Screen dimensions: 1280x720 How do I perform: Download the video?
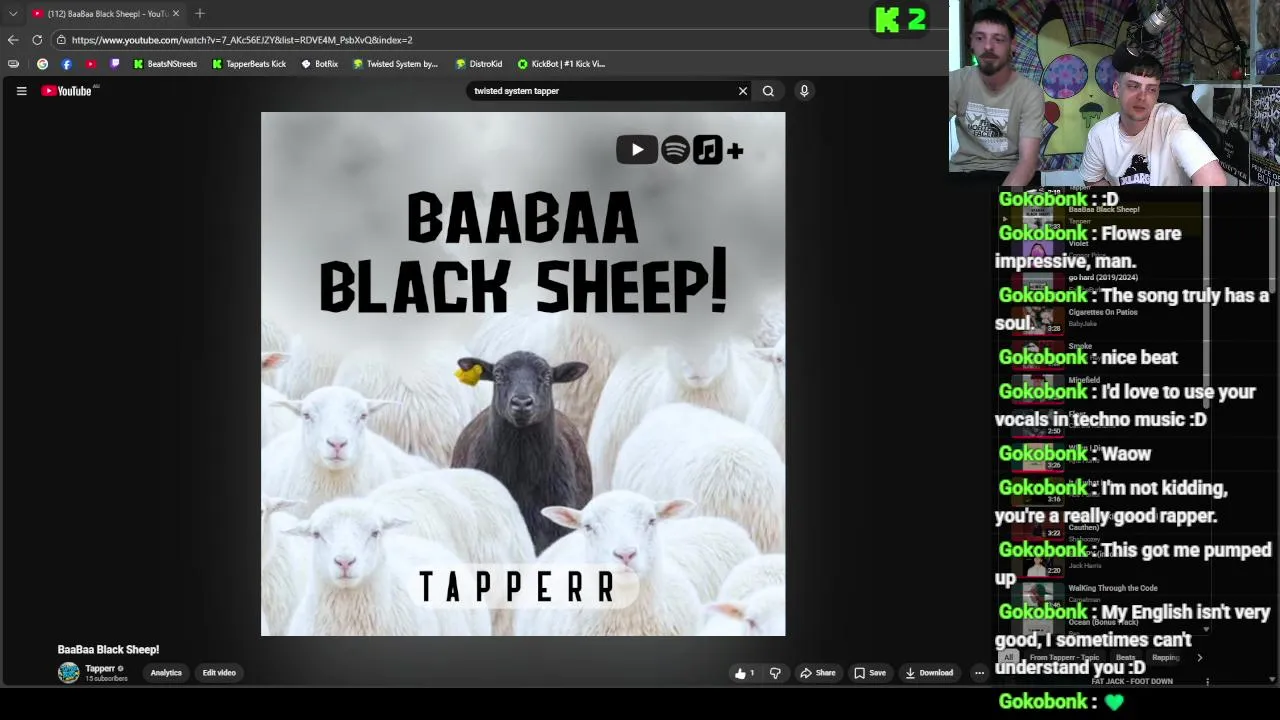pos(928,673)
